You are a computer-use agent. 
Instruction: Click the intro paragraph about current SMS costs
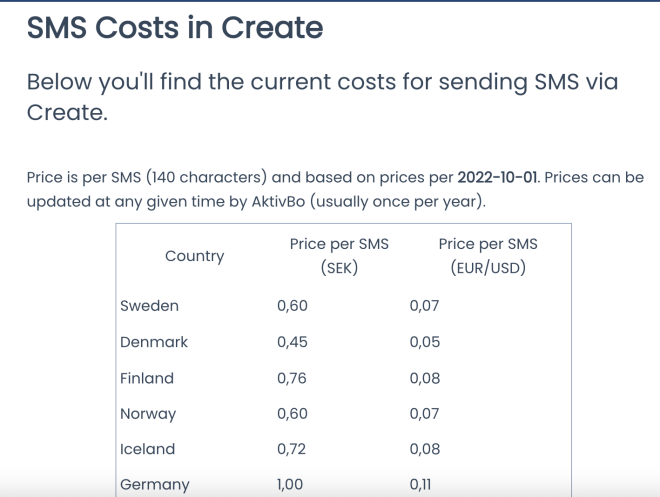point(322,96)
